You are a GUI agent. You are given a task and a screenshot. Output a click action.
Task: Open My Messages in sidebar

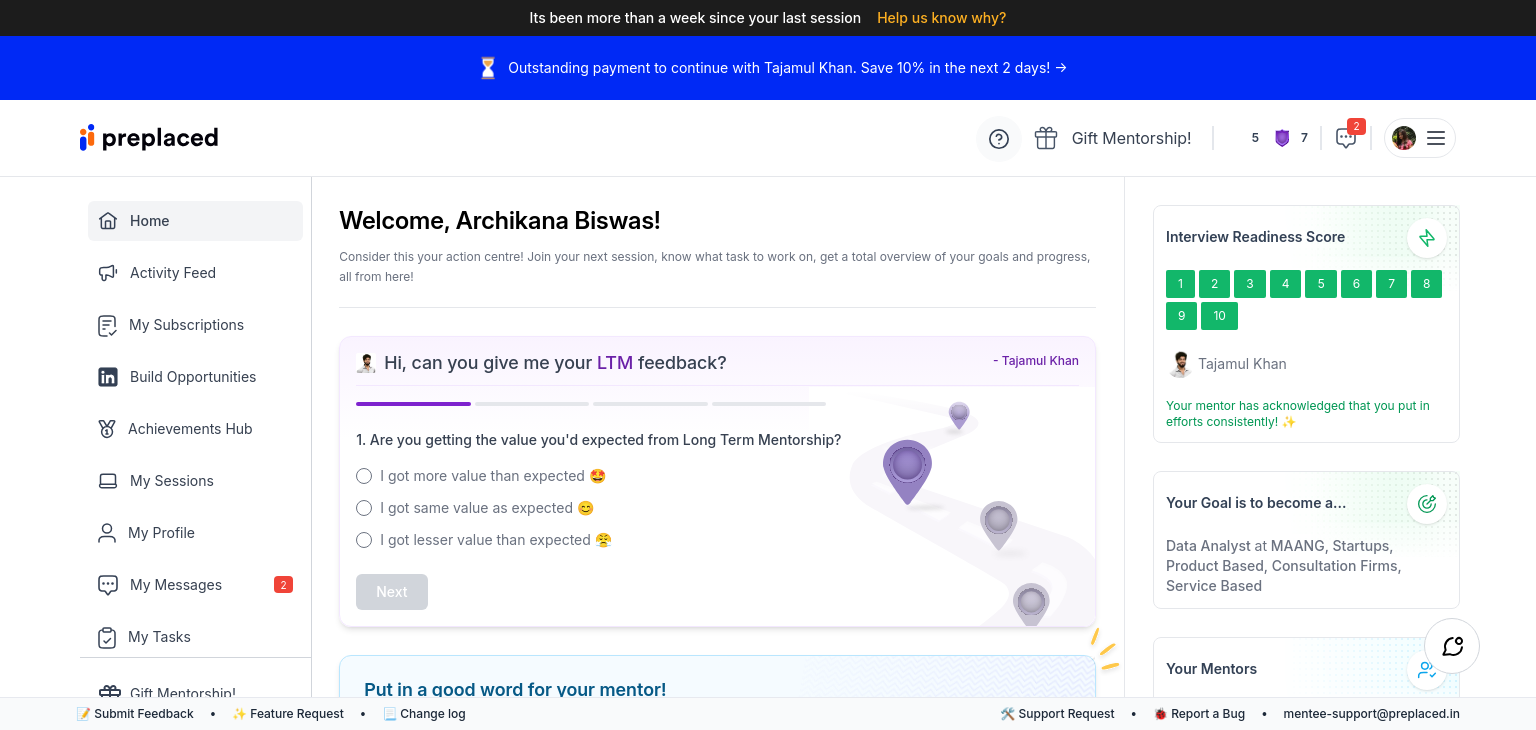[175, 585]
